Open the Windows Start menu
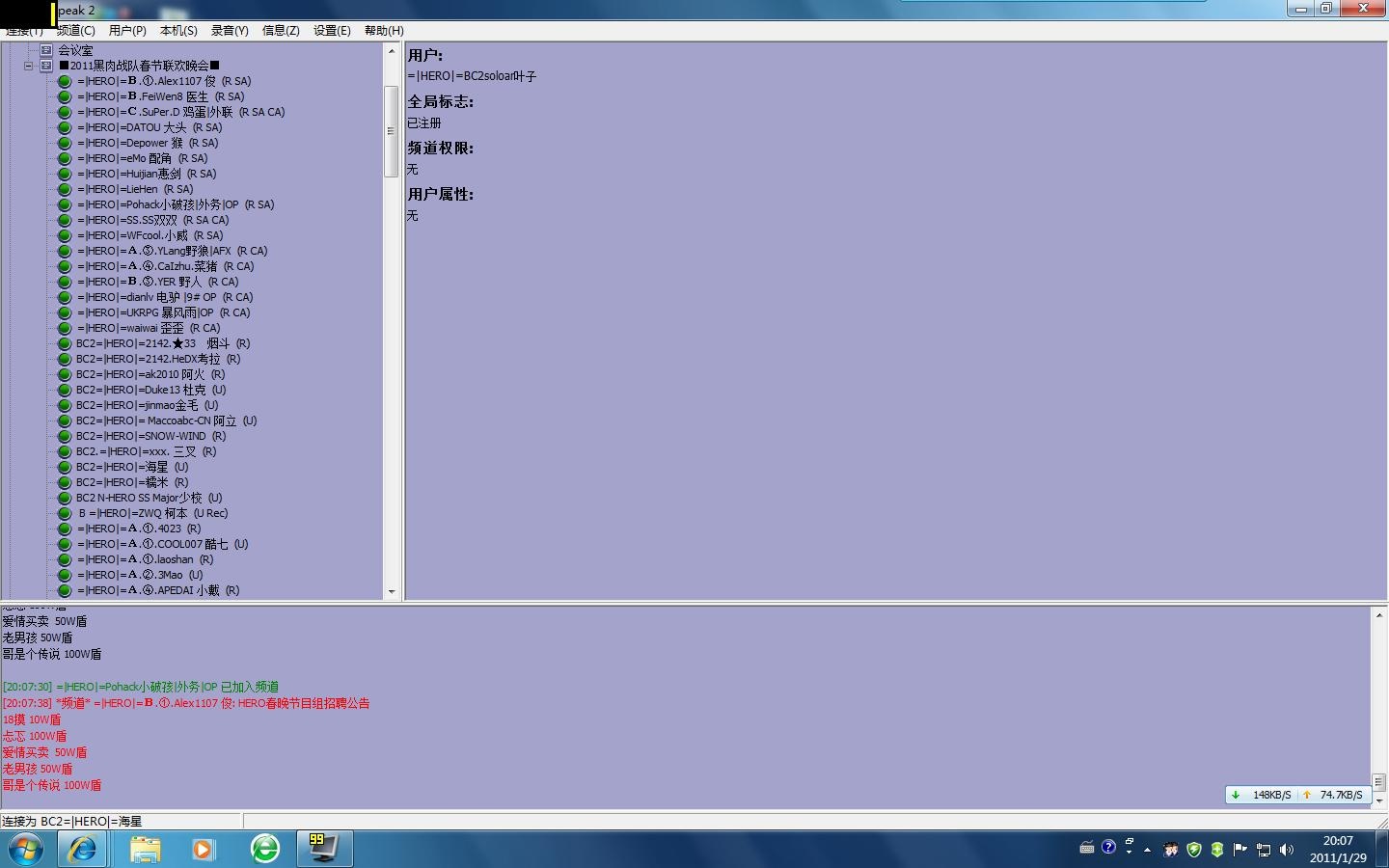 point(25,849)
